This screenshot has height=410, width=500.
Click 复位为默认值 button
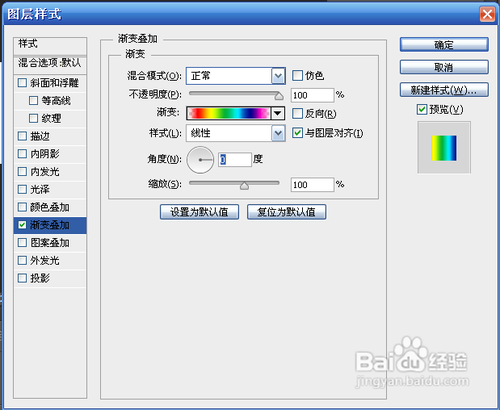[286, 212]
